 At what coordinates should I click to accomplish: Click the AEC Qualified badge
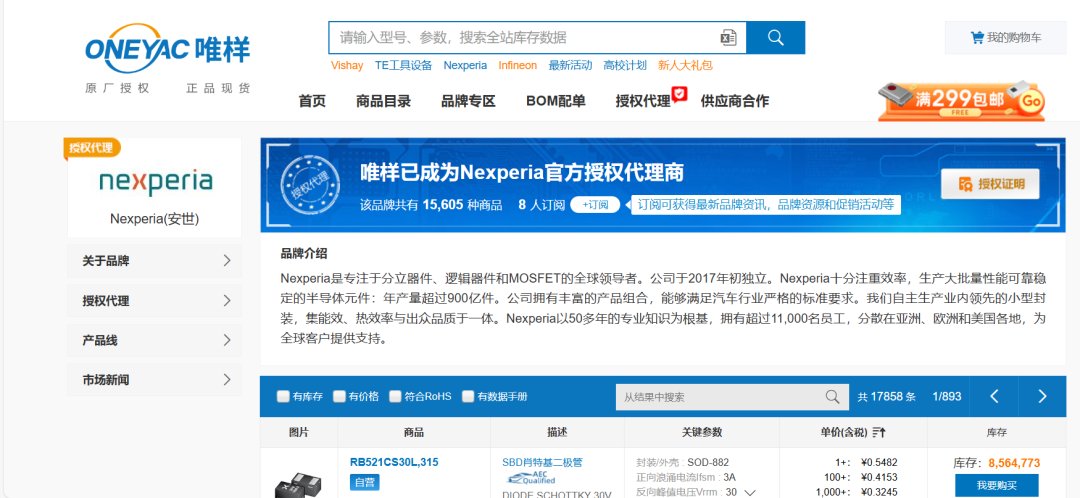pos(531,479)
